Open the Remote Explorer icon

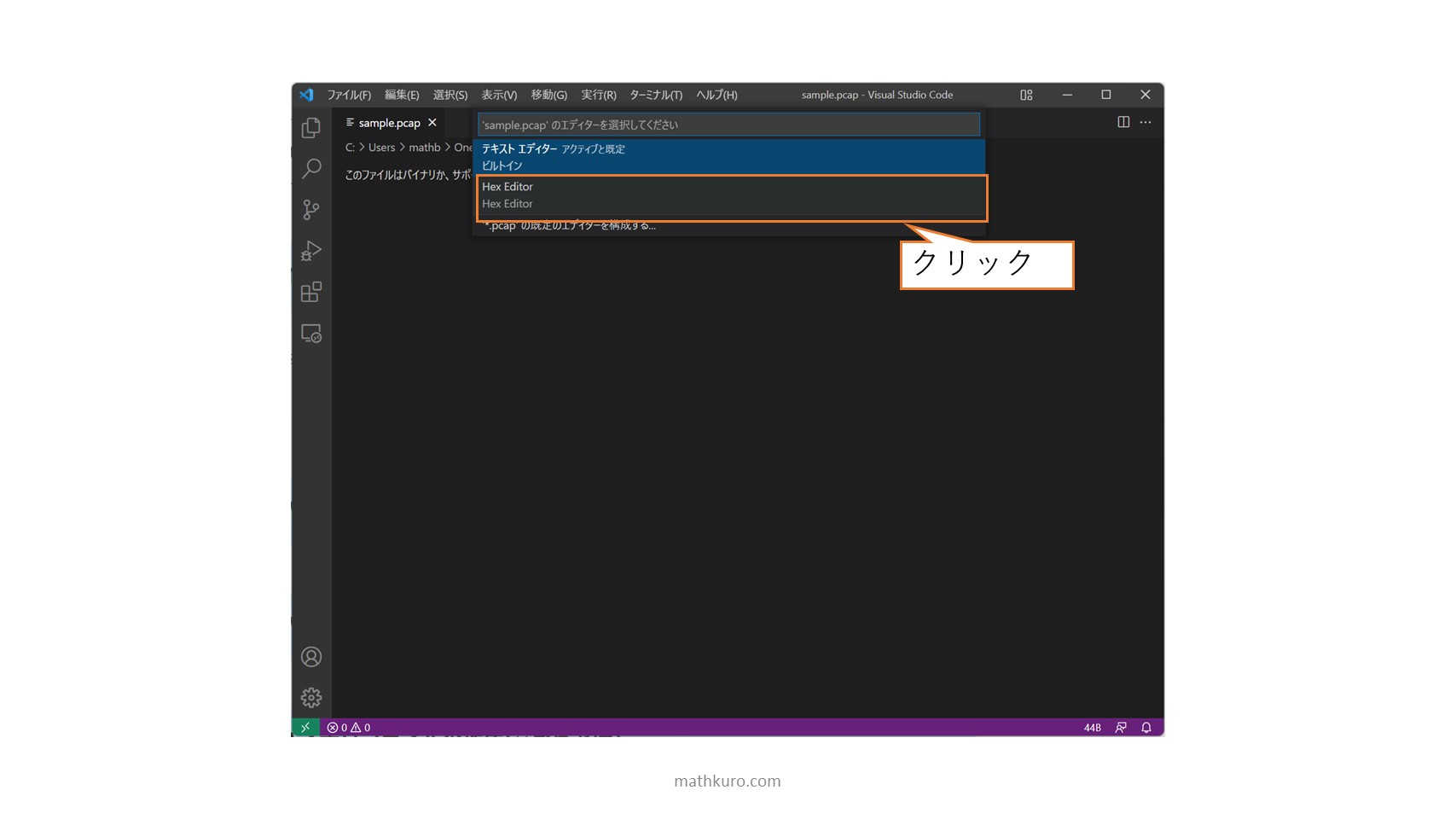pos(311,334)
